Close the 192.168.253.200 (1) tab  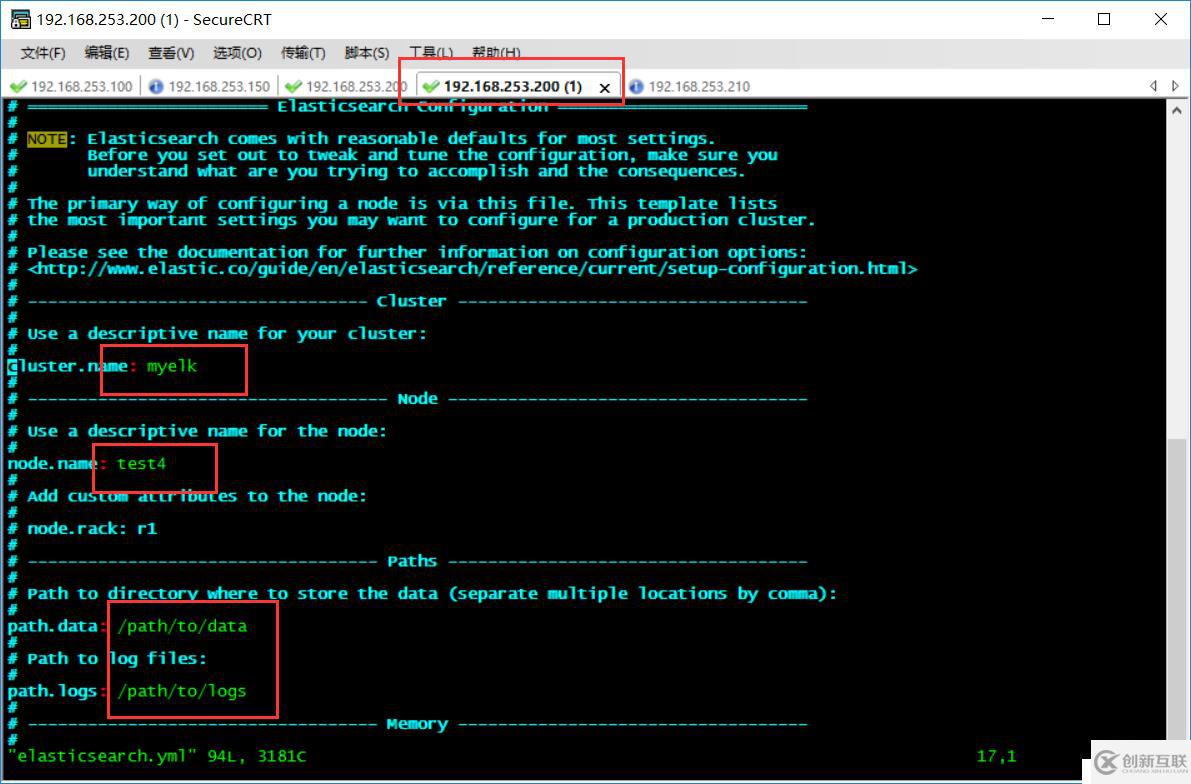[x=605, y=88]
